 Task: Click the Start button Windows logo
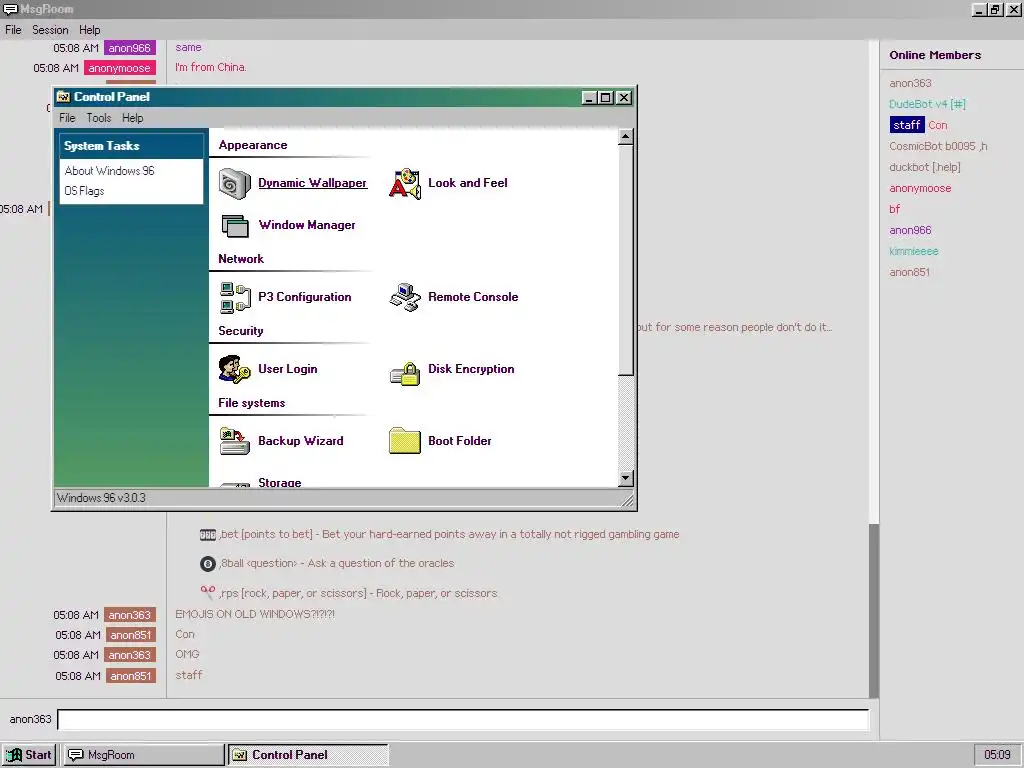click(x=14, y=755)
